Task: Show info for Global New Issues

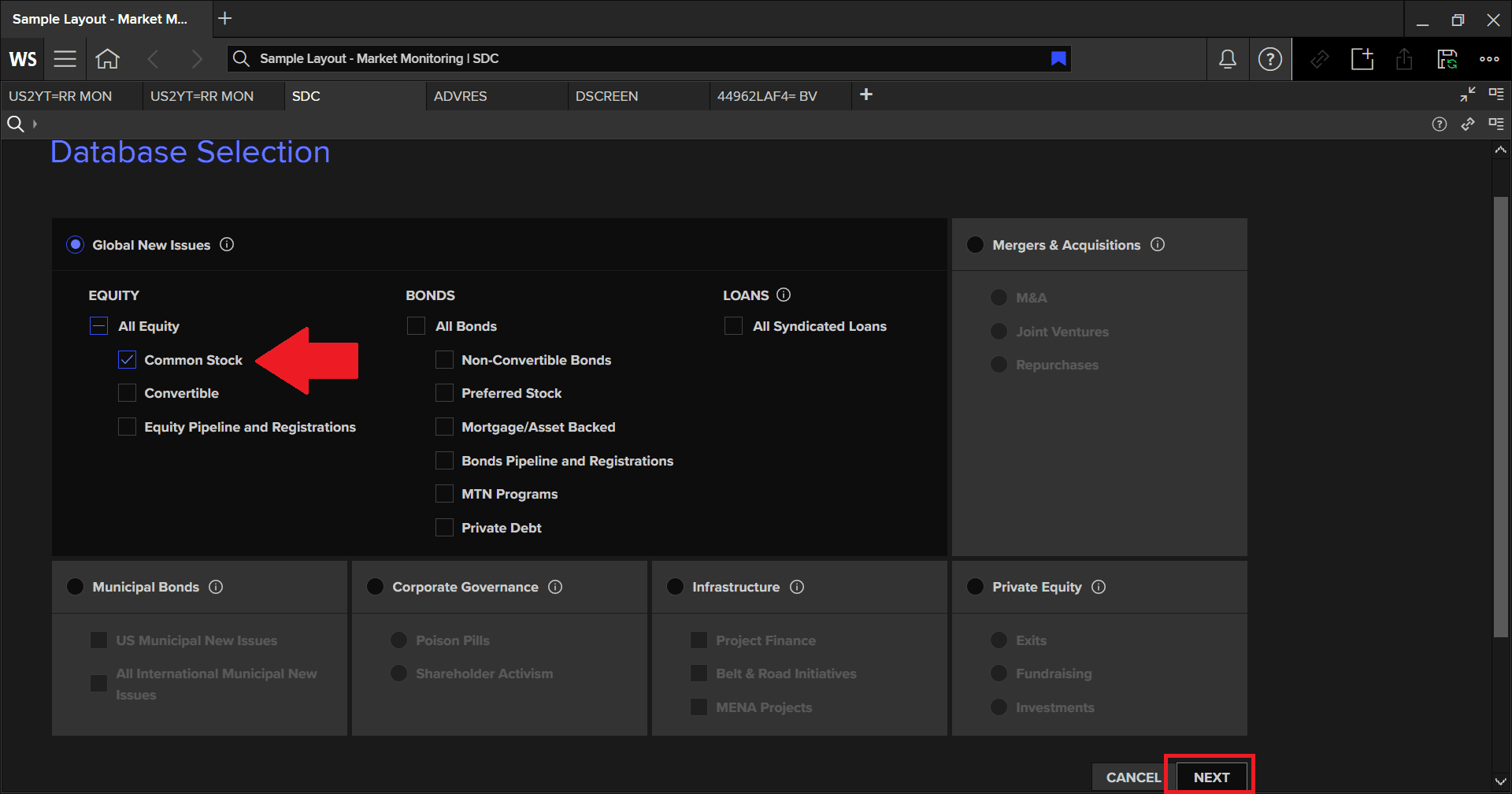Action: (227, 244)
